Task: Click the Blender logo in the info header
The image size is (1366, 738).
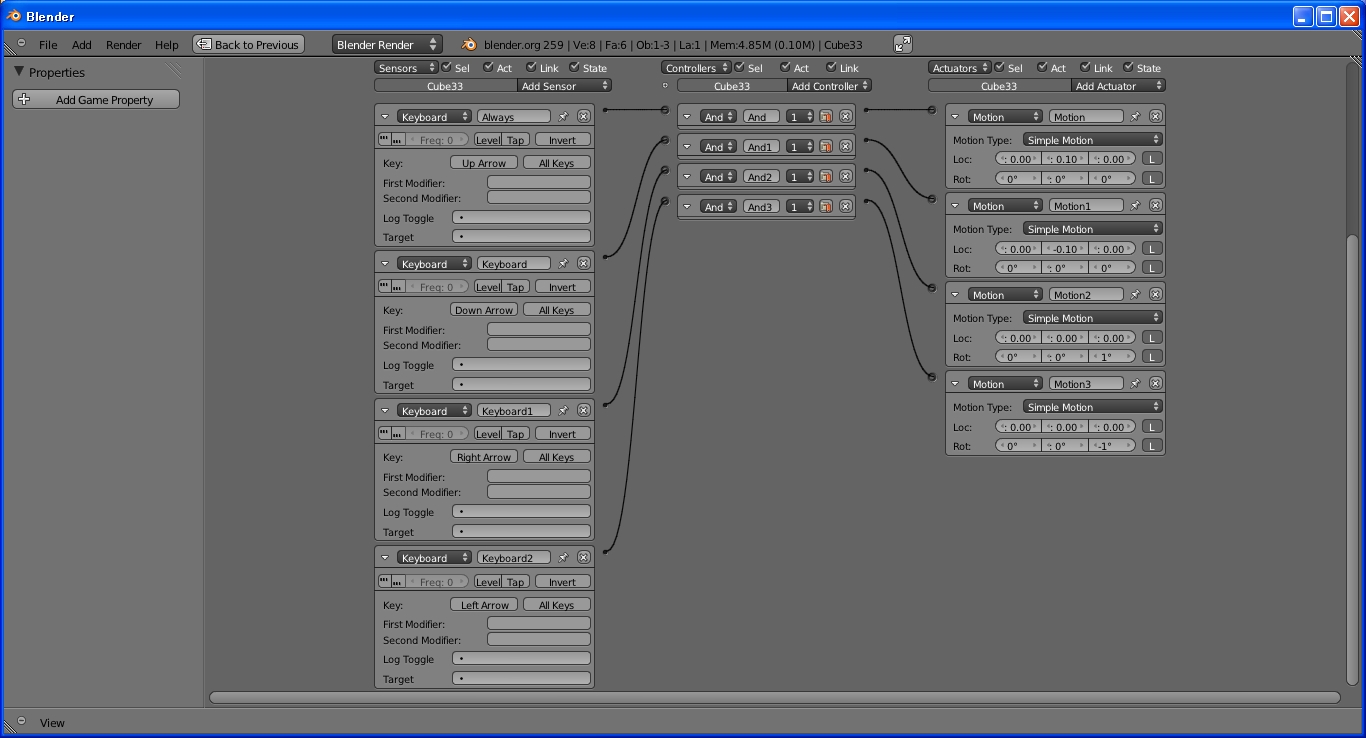Action: (x=467, y=44)
